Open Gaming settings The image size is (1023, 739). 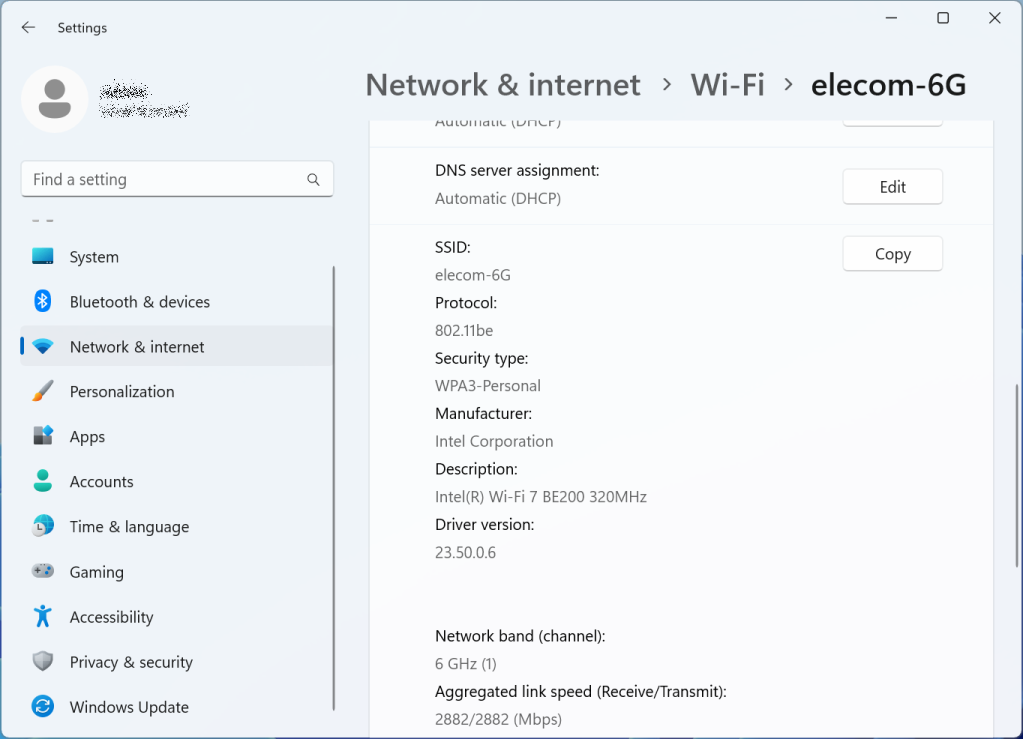94,571
